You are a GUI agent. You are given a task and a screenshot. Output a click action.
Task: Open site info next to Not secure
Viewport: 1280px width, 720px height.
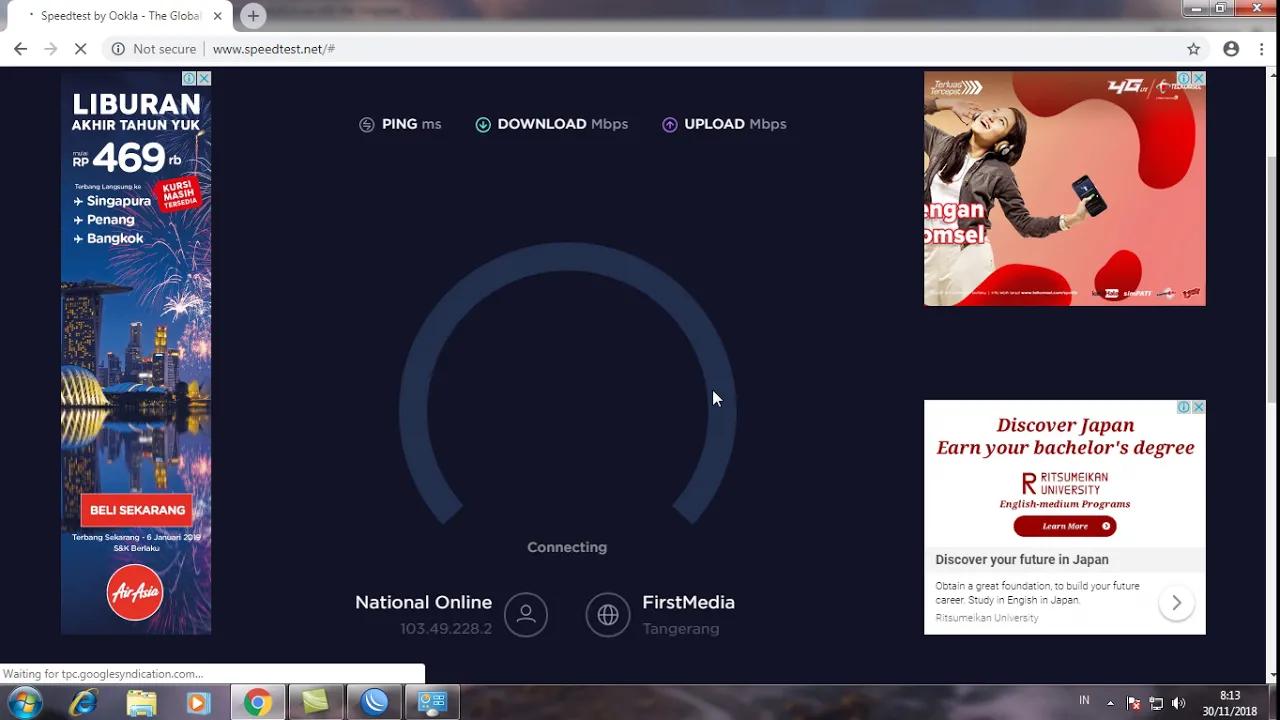coord(118,49)
